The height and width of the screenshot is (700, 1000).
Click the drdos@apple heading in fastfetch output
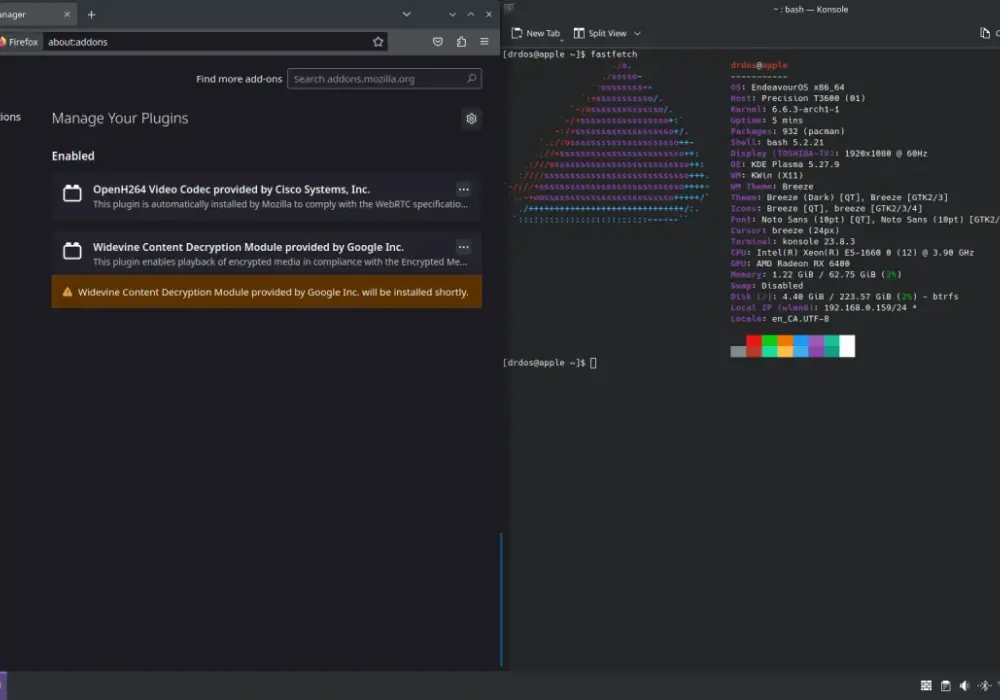point(759,65)
